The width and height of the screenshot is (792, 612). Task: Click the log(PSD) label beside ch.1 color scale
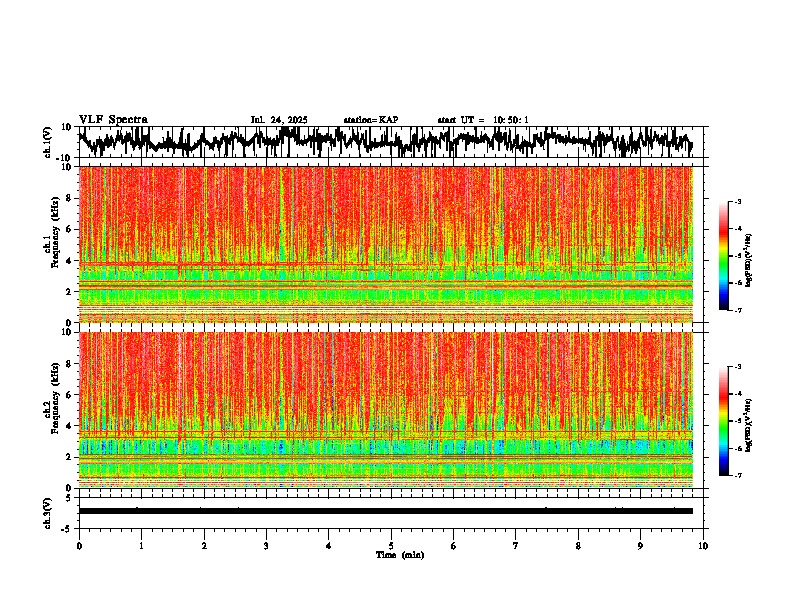[x=748, y=260]
